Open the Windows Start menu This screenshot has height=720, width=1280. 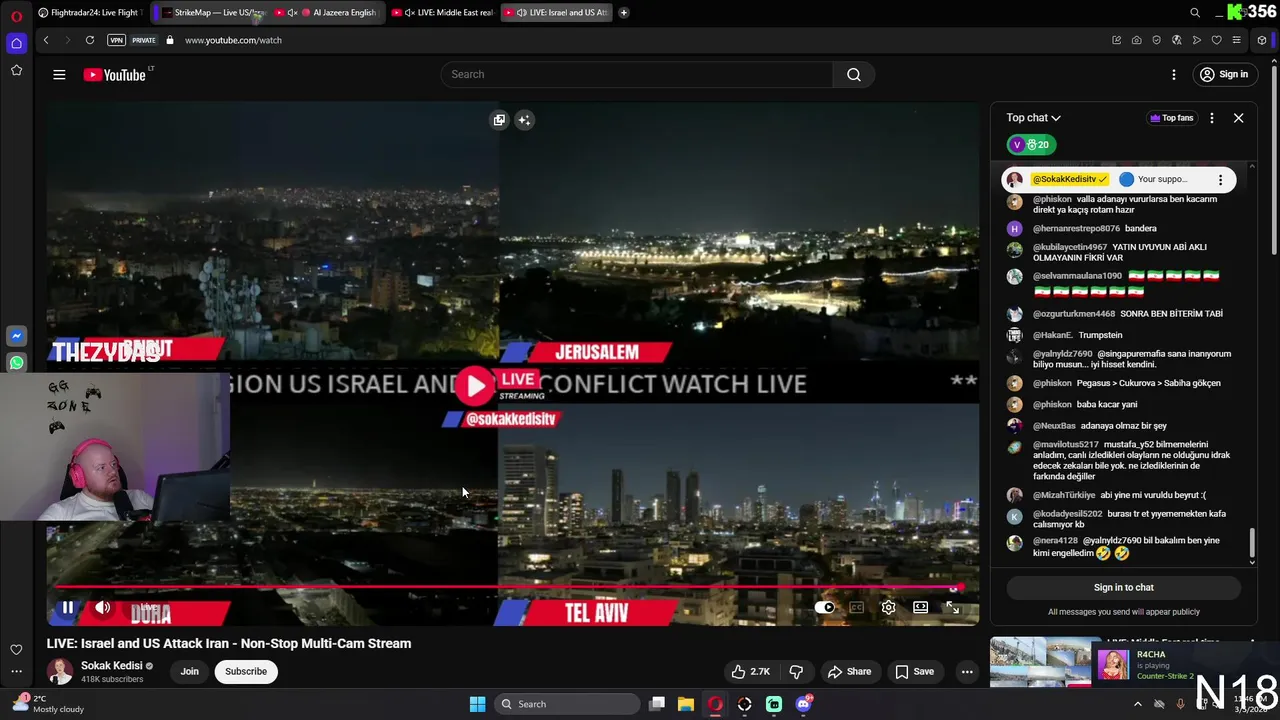477,704
